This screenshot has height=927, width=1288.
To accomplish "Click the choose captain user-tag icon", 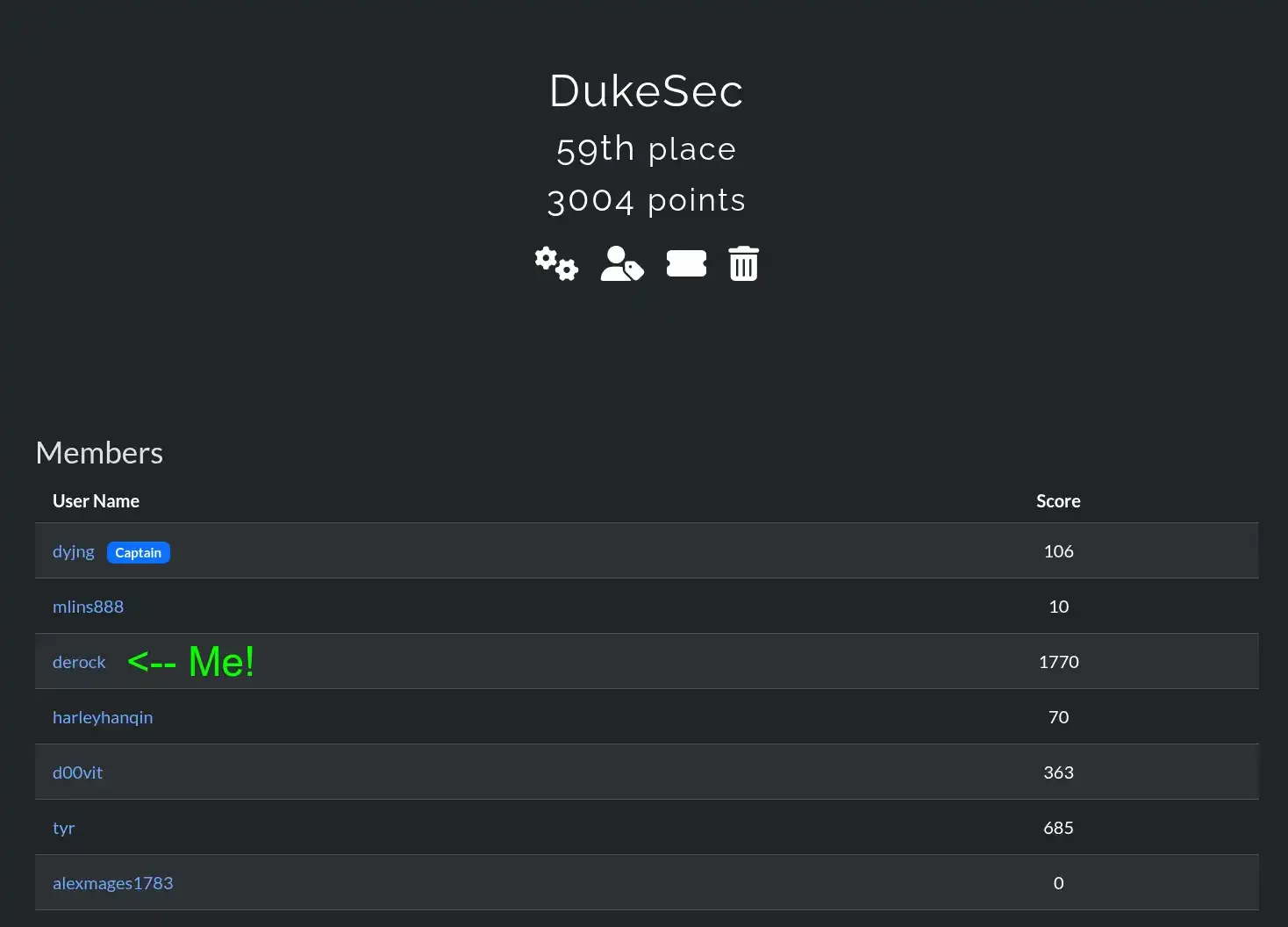I will 621,263.
